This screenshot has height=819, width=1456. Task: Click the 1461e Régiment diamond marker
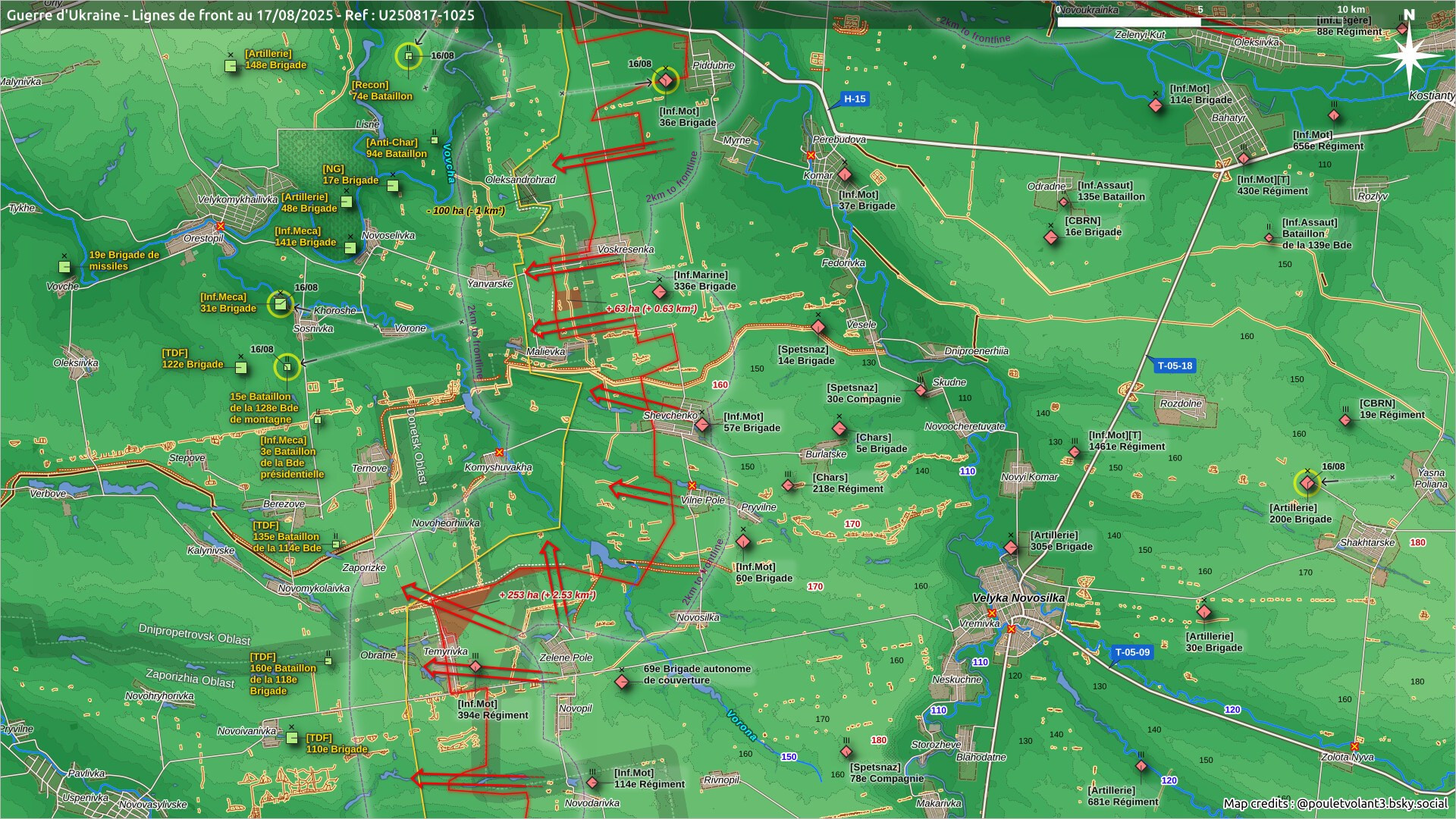point(1075,453)
